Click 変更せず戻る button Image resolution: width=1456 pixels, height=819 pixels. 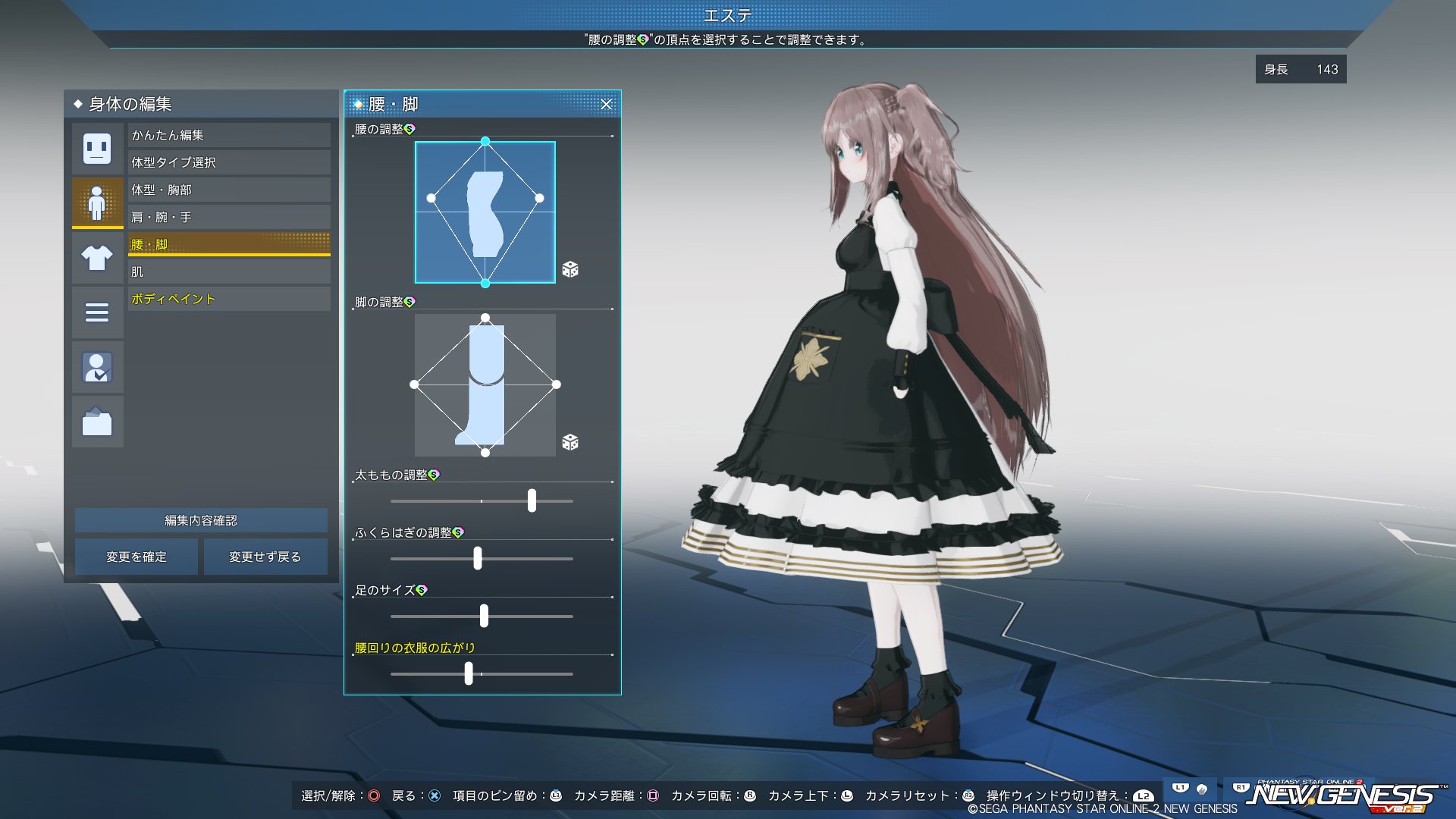coord(265,557)
